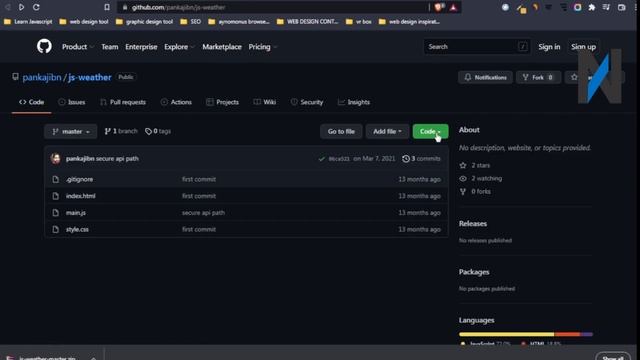The width and height of the screenshot is (640, 360).
Task: Click the red HTML segment of languages bar
Action: pyautogui.click(x=567, y=334)
